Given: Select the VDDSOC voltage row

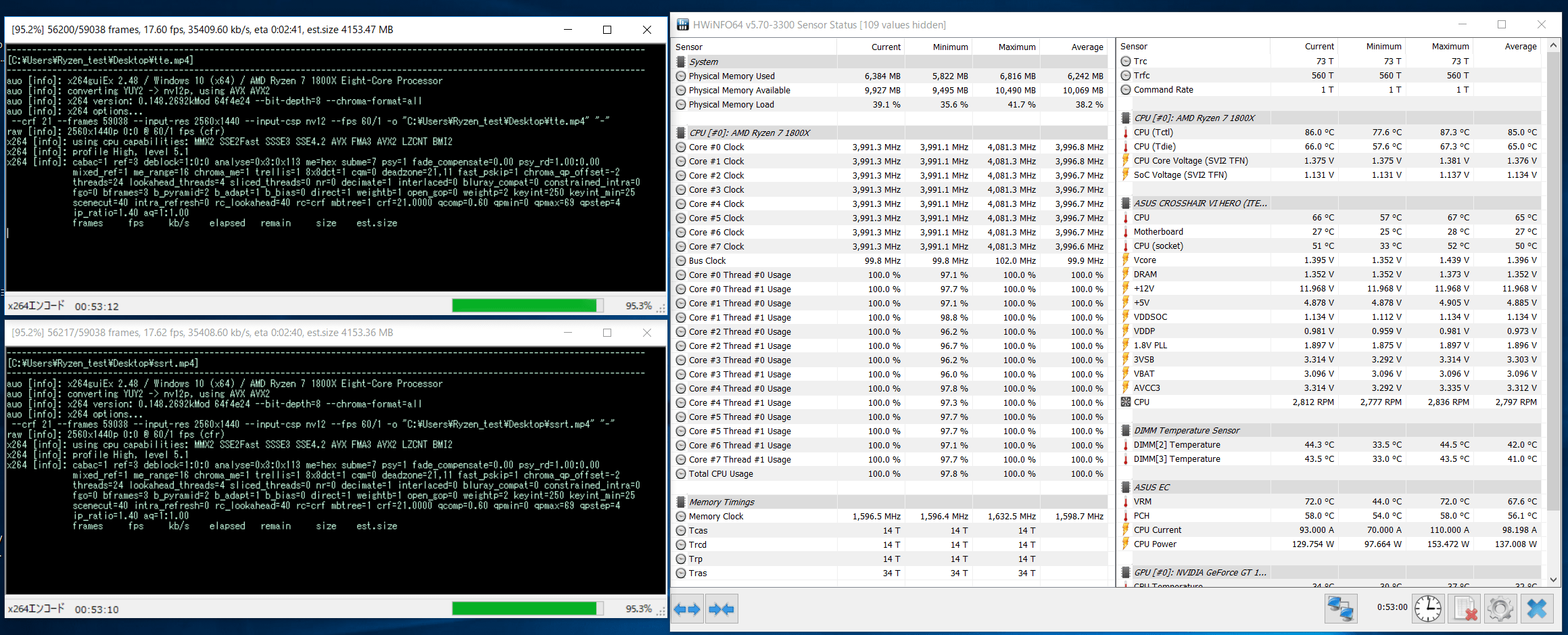Looking at the screenshot, I should point(1330,316).
